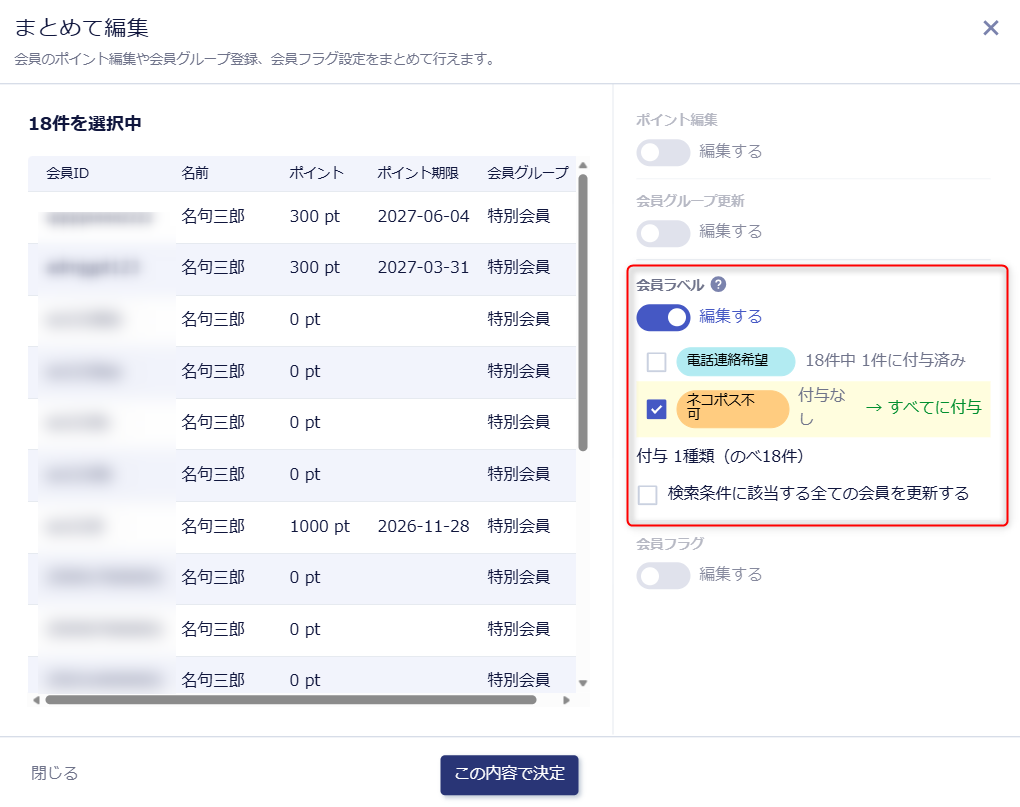This screenshot has height=807, width=1020.
Task: Click the 18件を選択中 heading
Action: click(85, 124)
